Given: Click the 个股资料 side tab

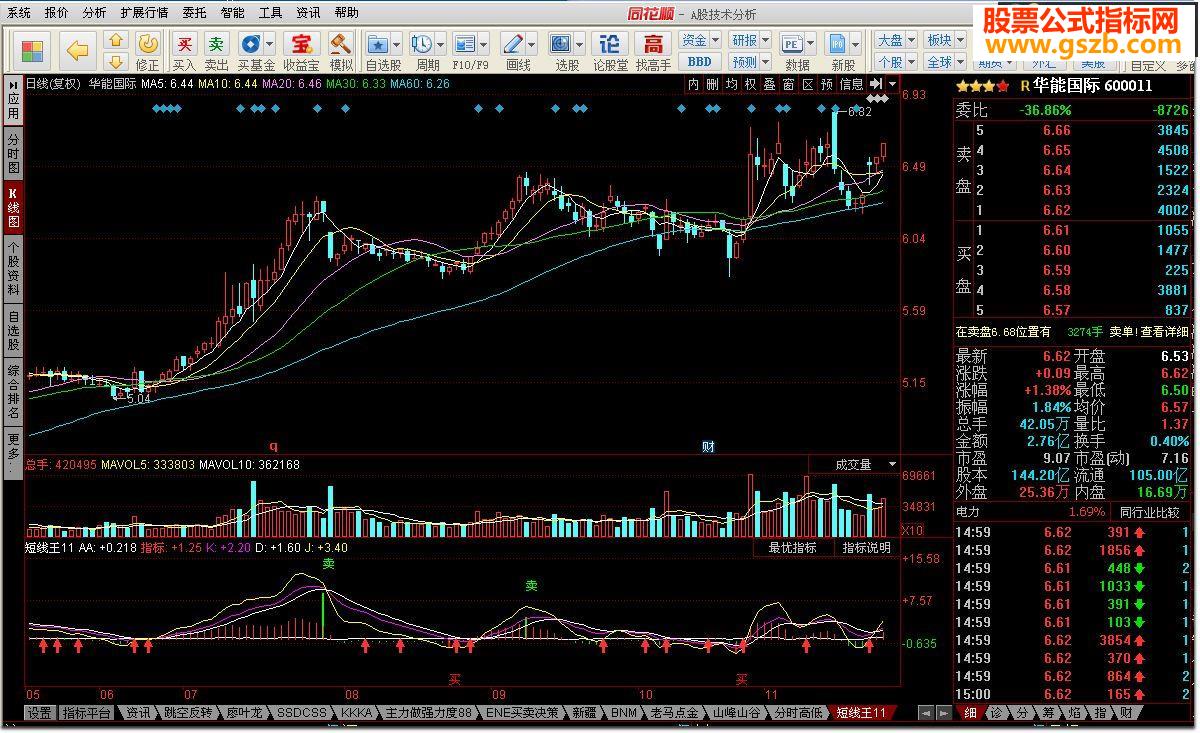Looking at the screenshot, I should [x=13, y=268].
